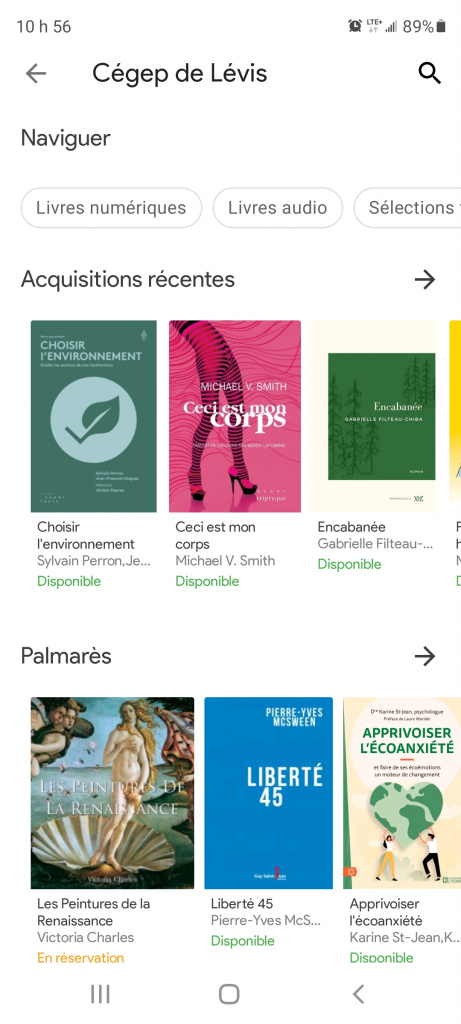
Task: Tap the back arrow beside Cégep de Lévis
Action: coord(36,74)
